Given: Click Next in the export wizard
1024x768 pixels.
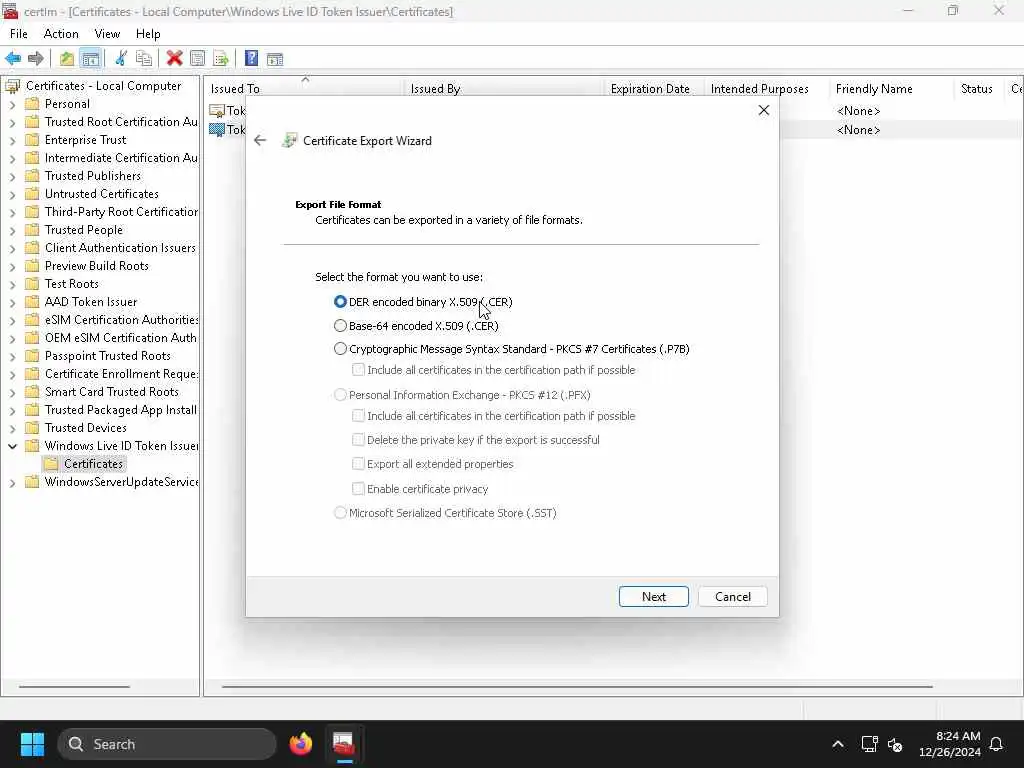Looking at the screenshot, I should point(654,596).
